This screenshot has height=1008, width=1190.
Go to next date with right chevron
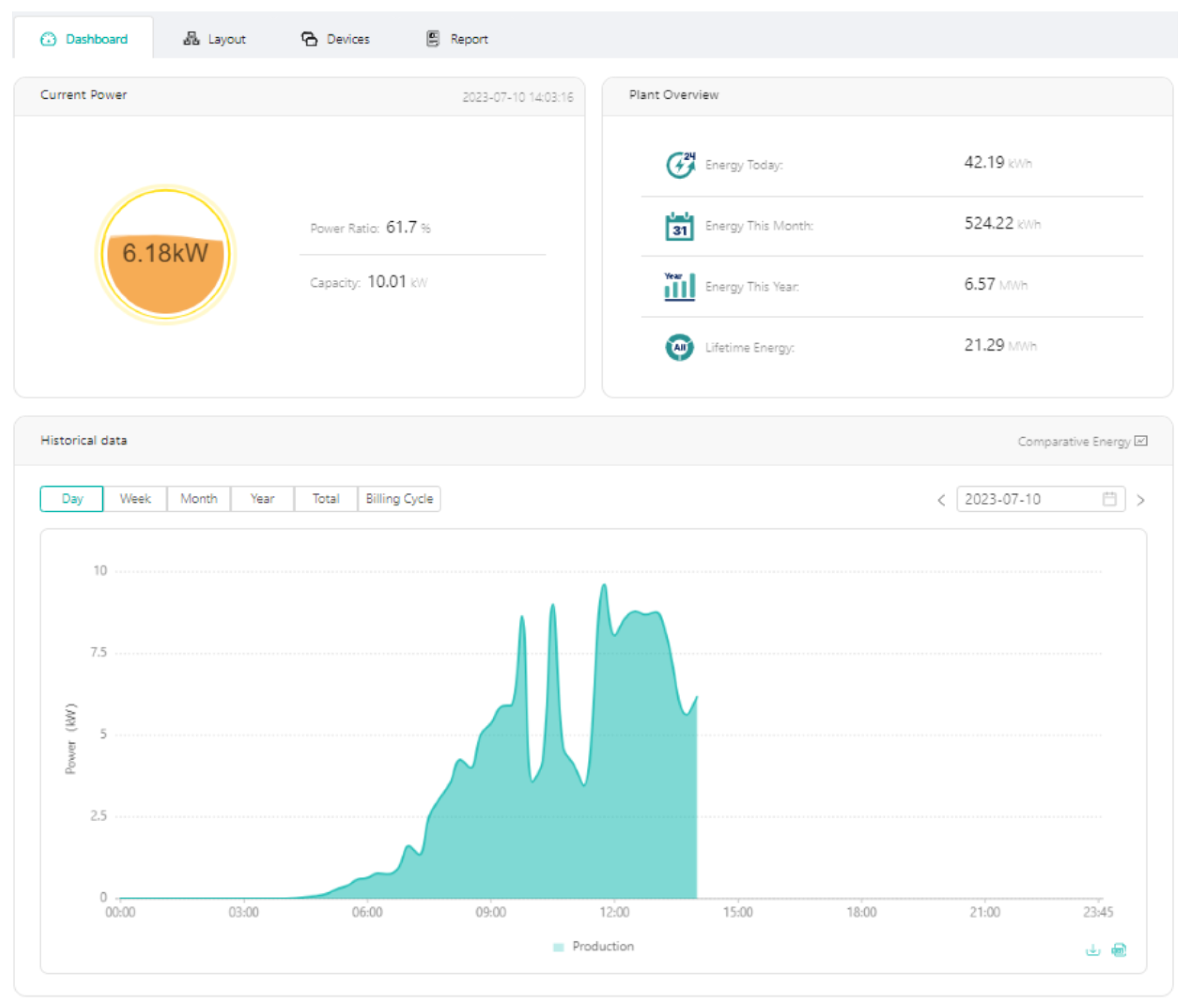[1140, 501]
